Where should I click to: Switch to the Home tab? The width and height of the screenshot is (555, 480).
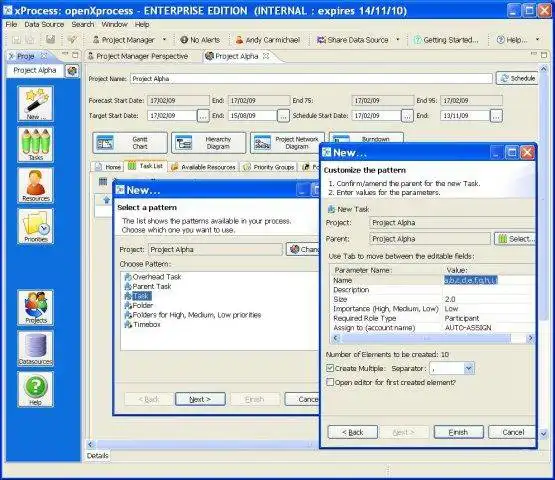click(108, 167)
